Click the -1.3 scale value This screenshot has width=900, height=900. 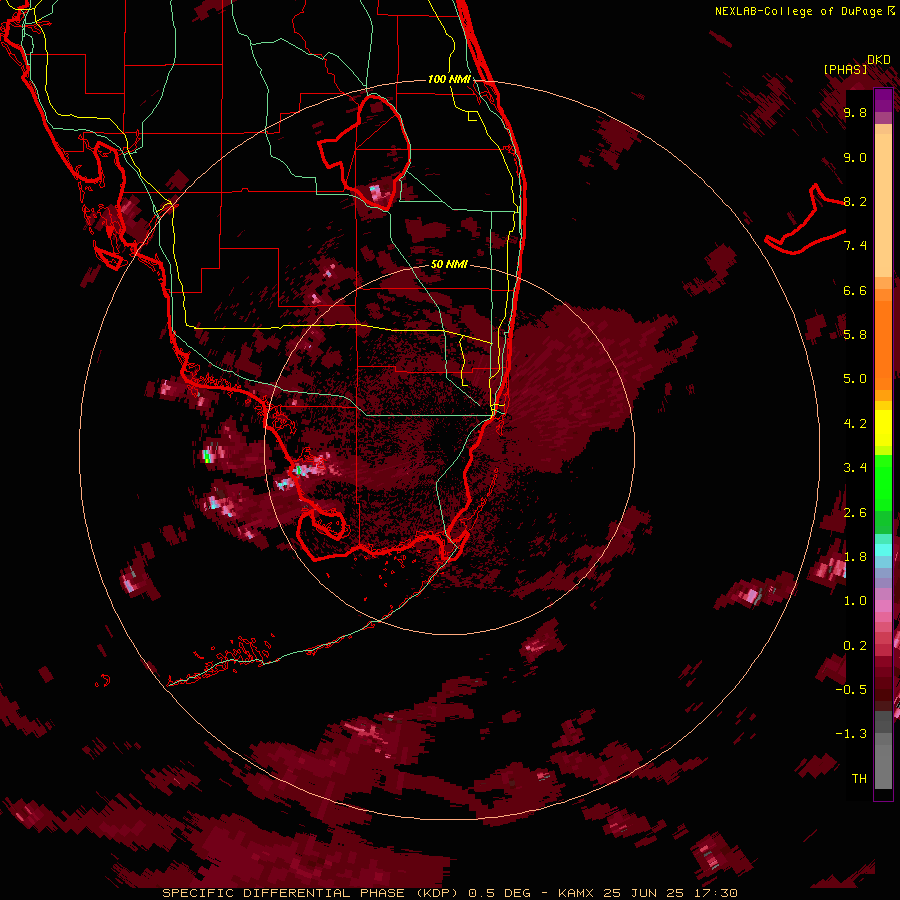click(x=851, y=734)
